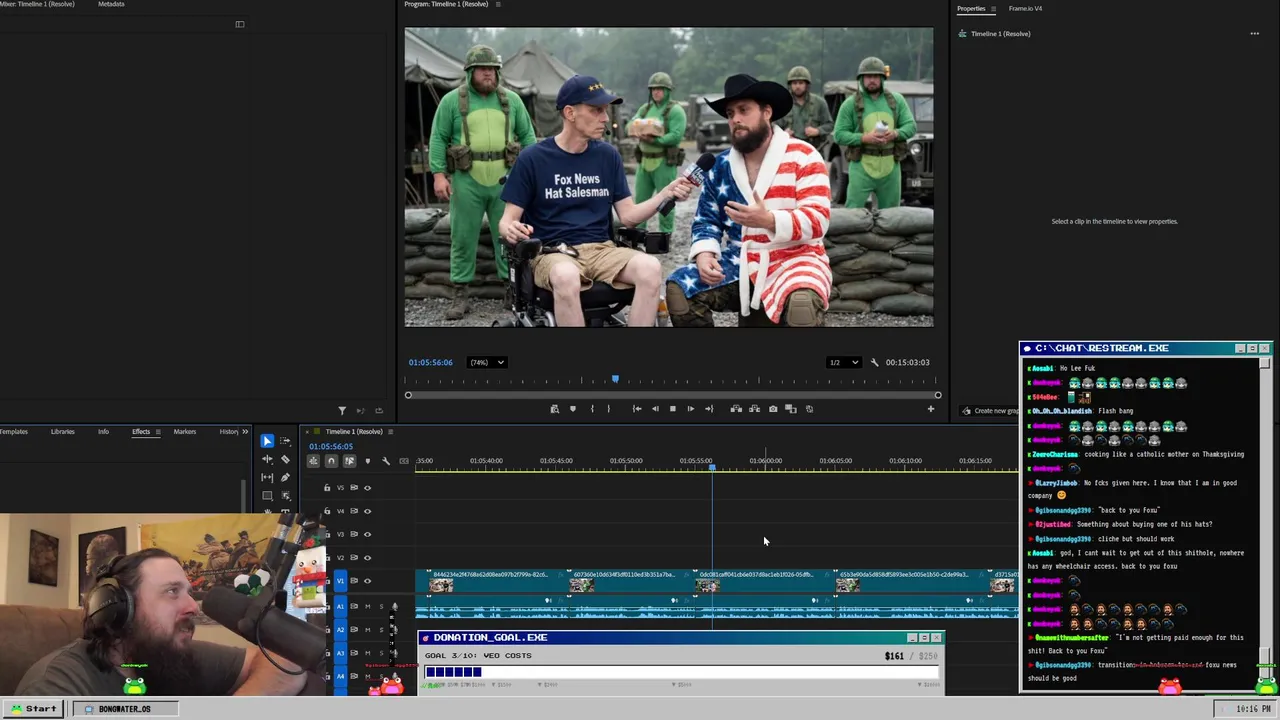
Task: Open timeline display settings wrench
Action: 386,461
